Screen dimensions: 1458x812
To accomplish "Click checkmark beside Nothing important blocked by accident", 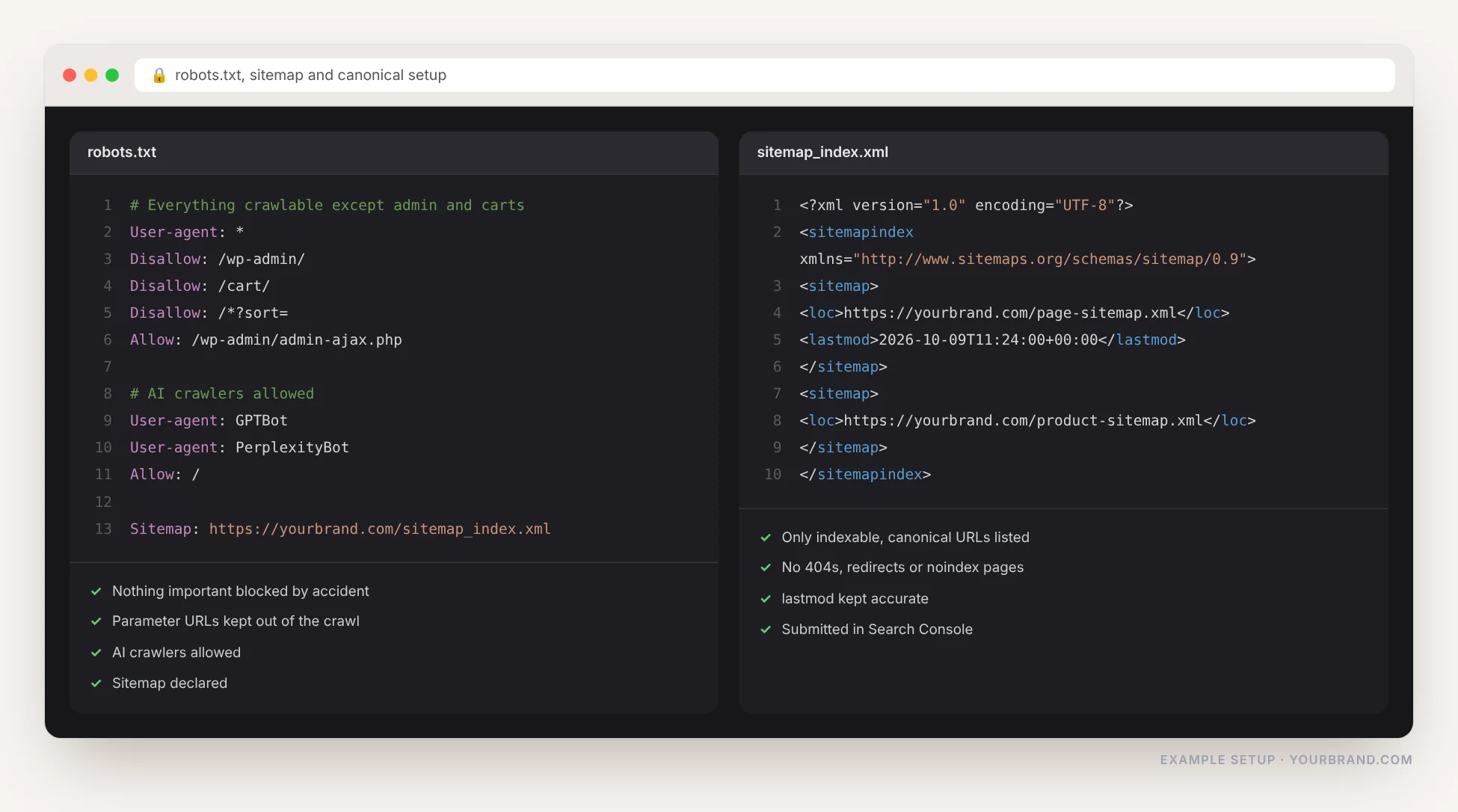I will (96, 591).
